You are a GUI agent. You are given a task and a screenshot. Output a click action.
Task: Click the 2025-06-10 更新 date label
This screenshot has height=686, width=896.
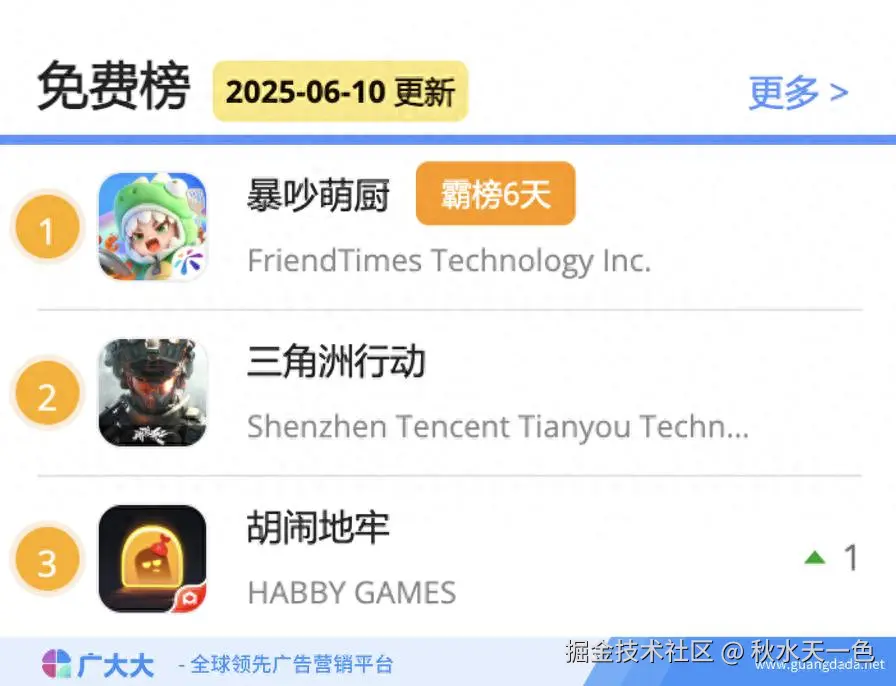pyautogui.click(x=341, y=91)
